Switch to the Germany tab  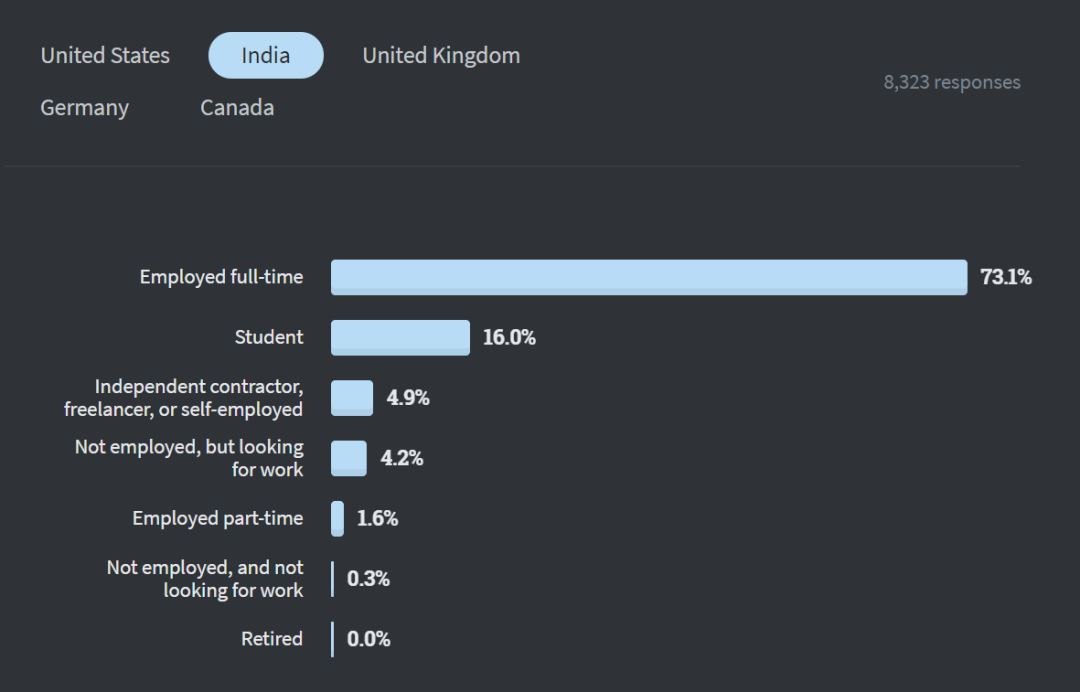pyautogui.click(x=85, y=108)
